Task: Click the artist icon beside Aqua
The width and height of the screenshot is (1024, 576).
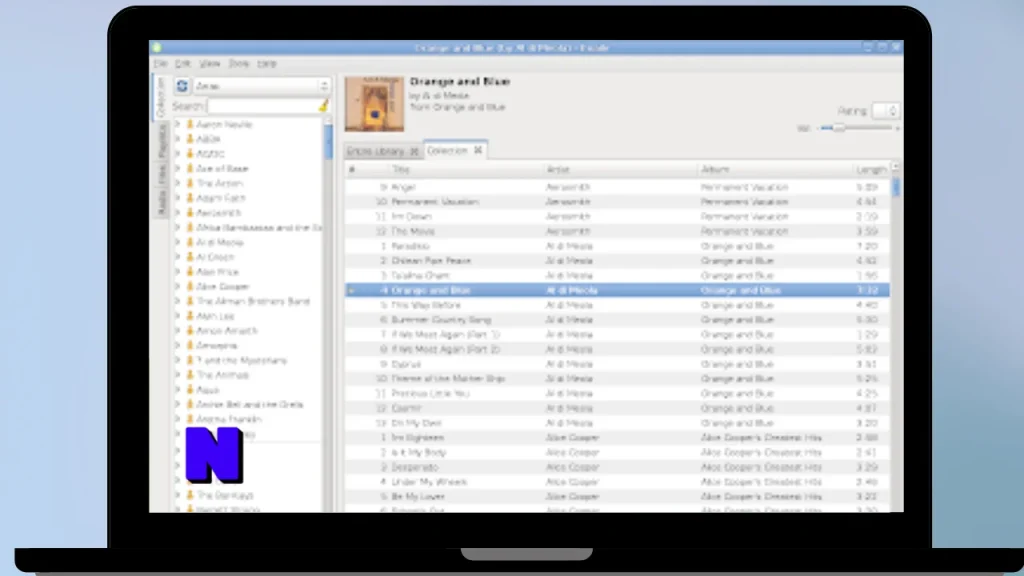Action: coord(190,390)
